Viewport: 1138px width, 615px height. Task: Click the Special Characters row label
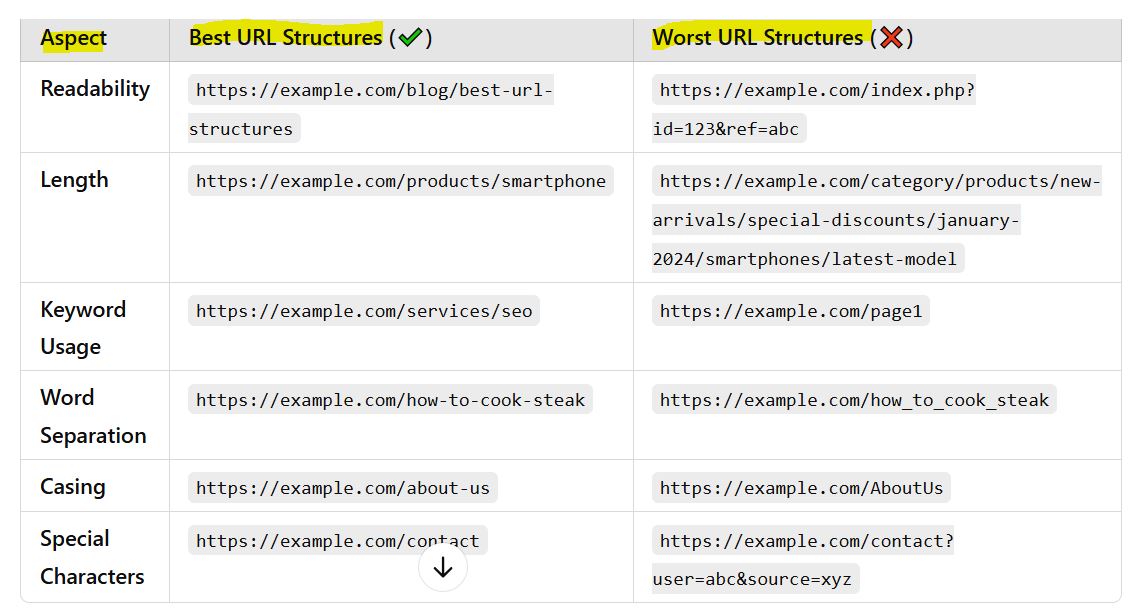(92, 557)
